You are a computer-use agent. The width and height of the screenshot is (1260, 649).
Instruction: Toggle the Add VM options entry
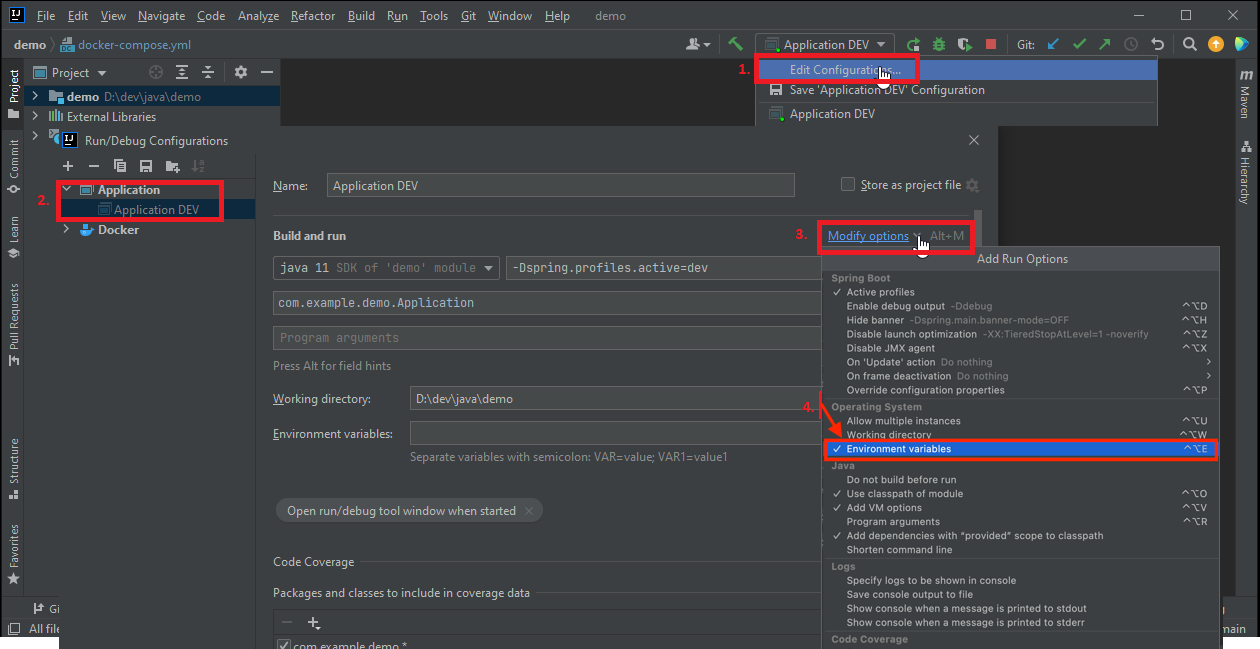point(1020,507)
